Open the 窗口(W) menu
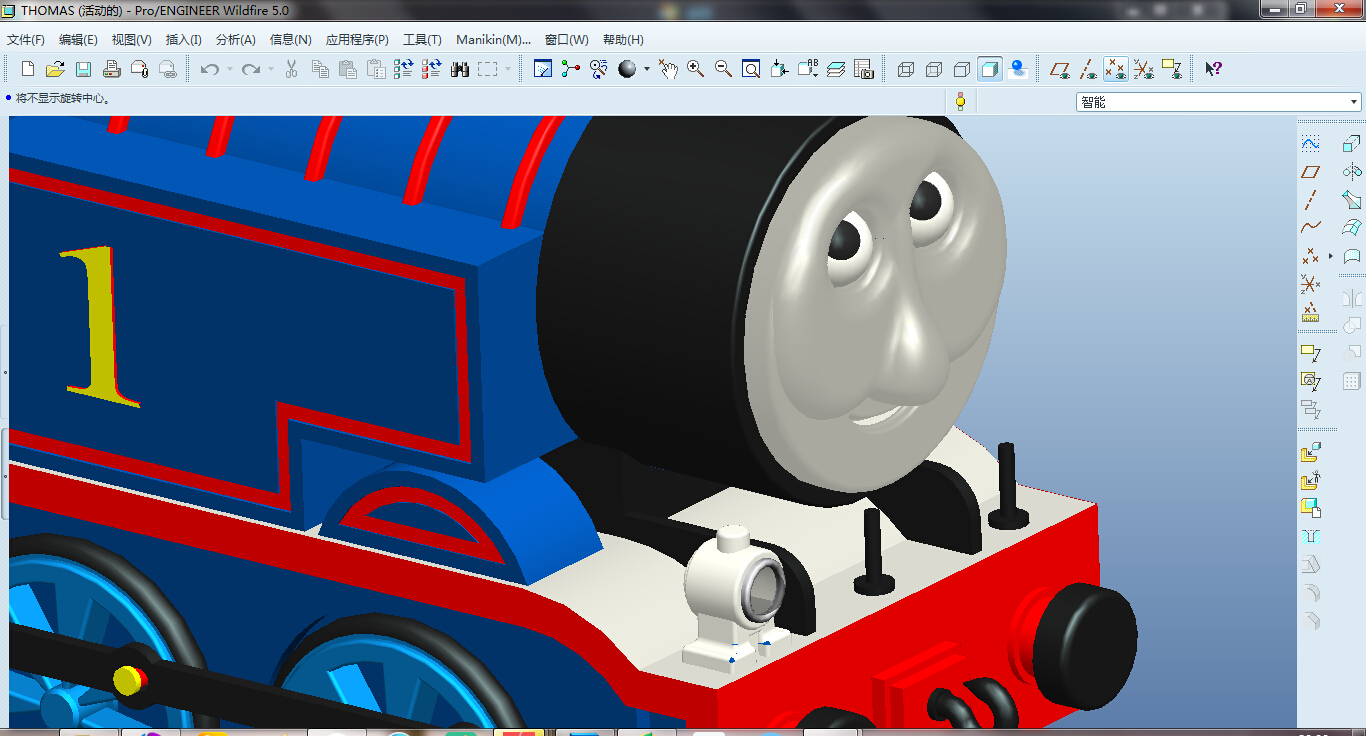The width and height of the screenshot is (1366, 736). (x=567, y=40)
